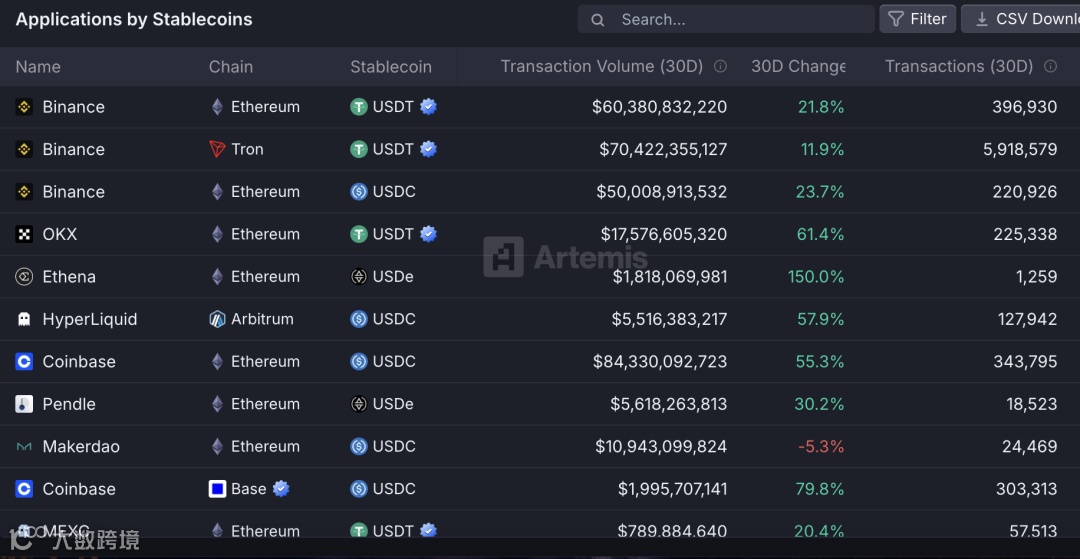Type in the Search field
This screenshot has width=1080, height=559.
(x=740, y=19)
